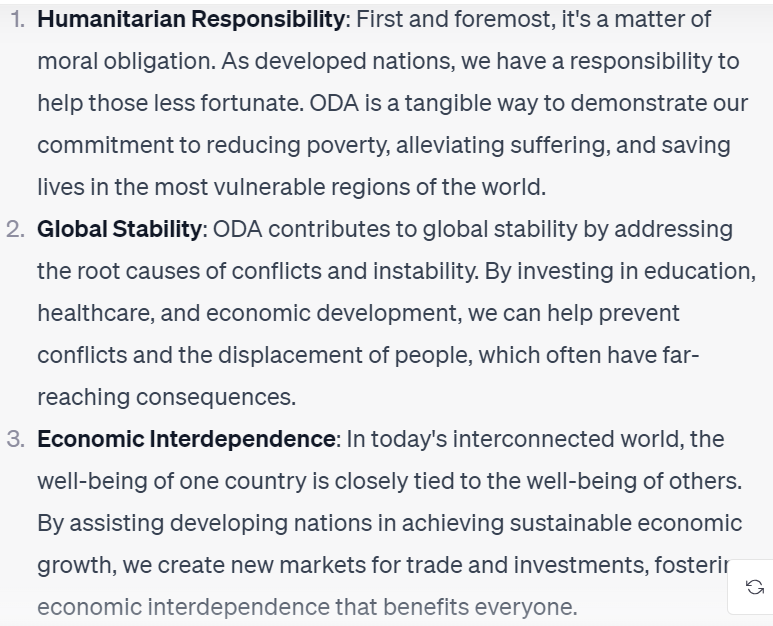Click the word 'healthcare' in second item

96,313
